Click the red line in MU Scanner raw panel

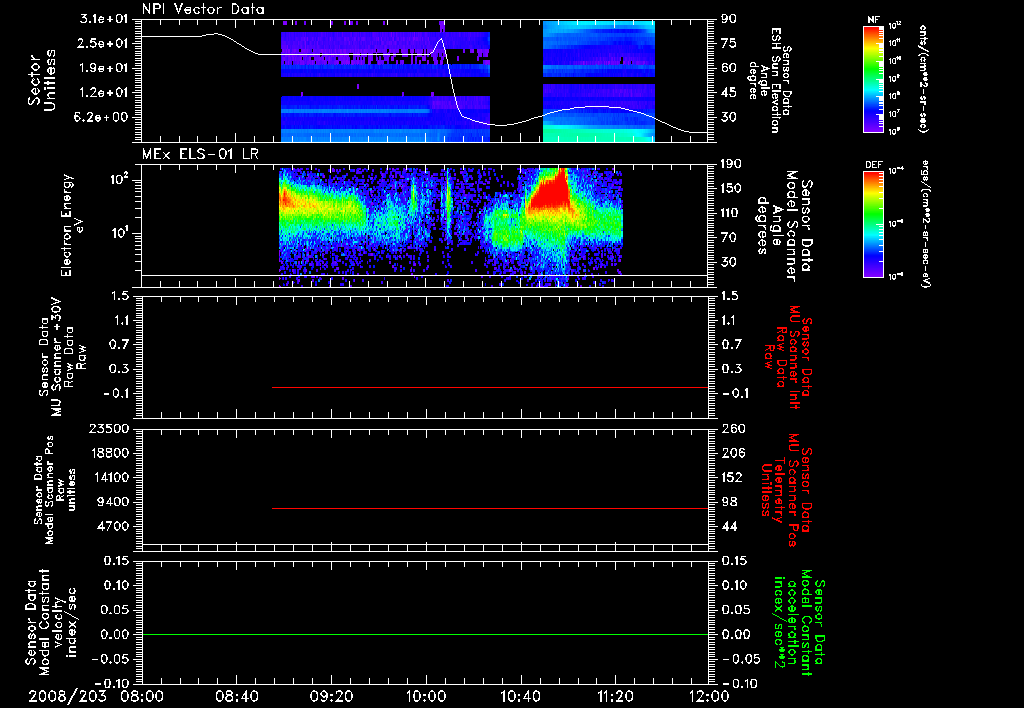(490, 387)
